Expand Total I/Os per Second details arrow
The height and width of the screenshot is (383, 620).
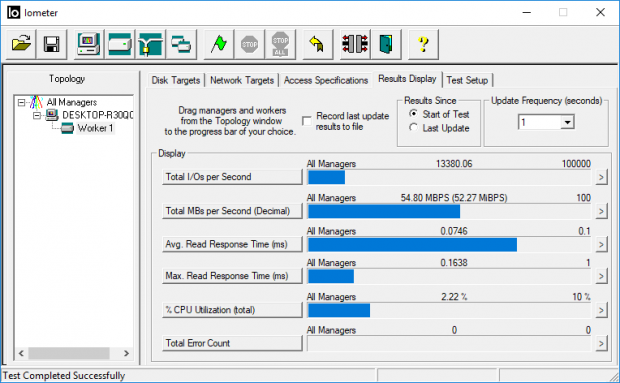(x=601, y=177)
